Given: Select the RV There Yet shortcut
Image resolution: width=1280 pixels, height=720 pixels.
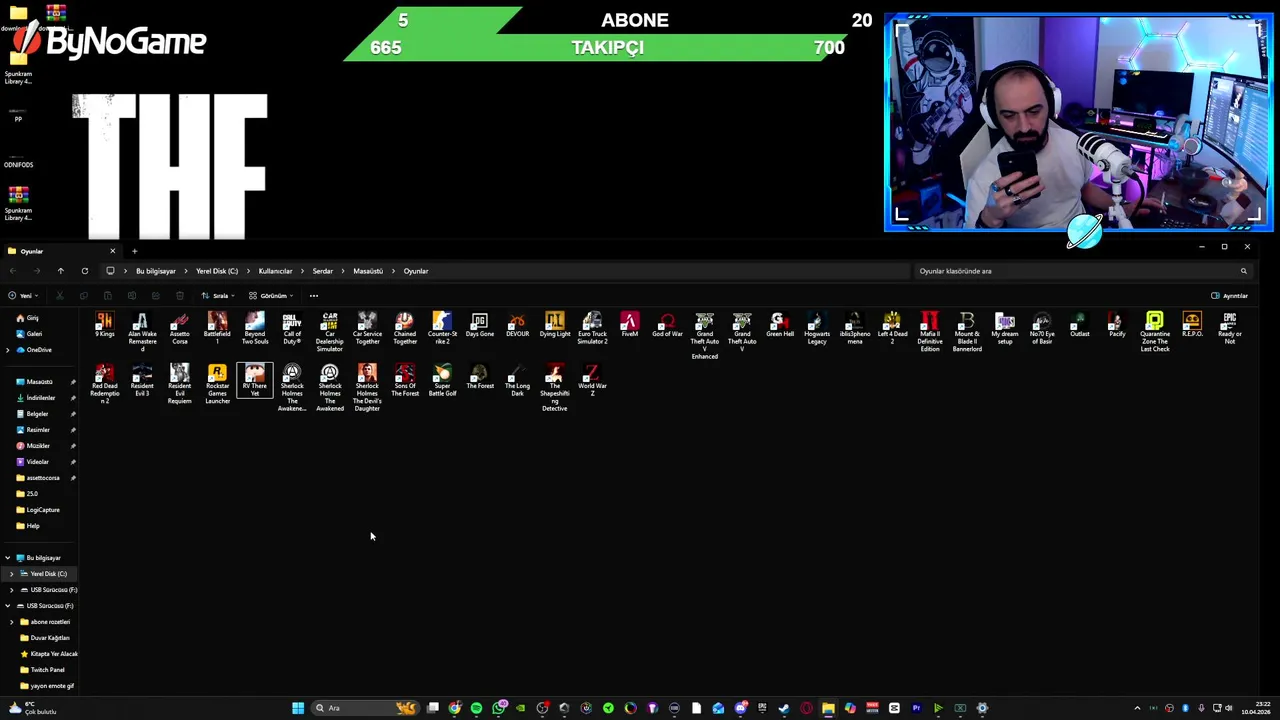Looking at the screenshot, I should [x=255, y=380].
